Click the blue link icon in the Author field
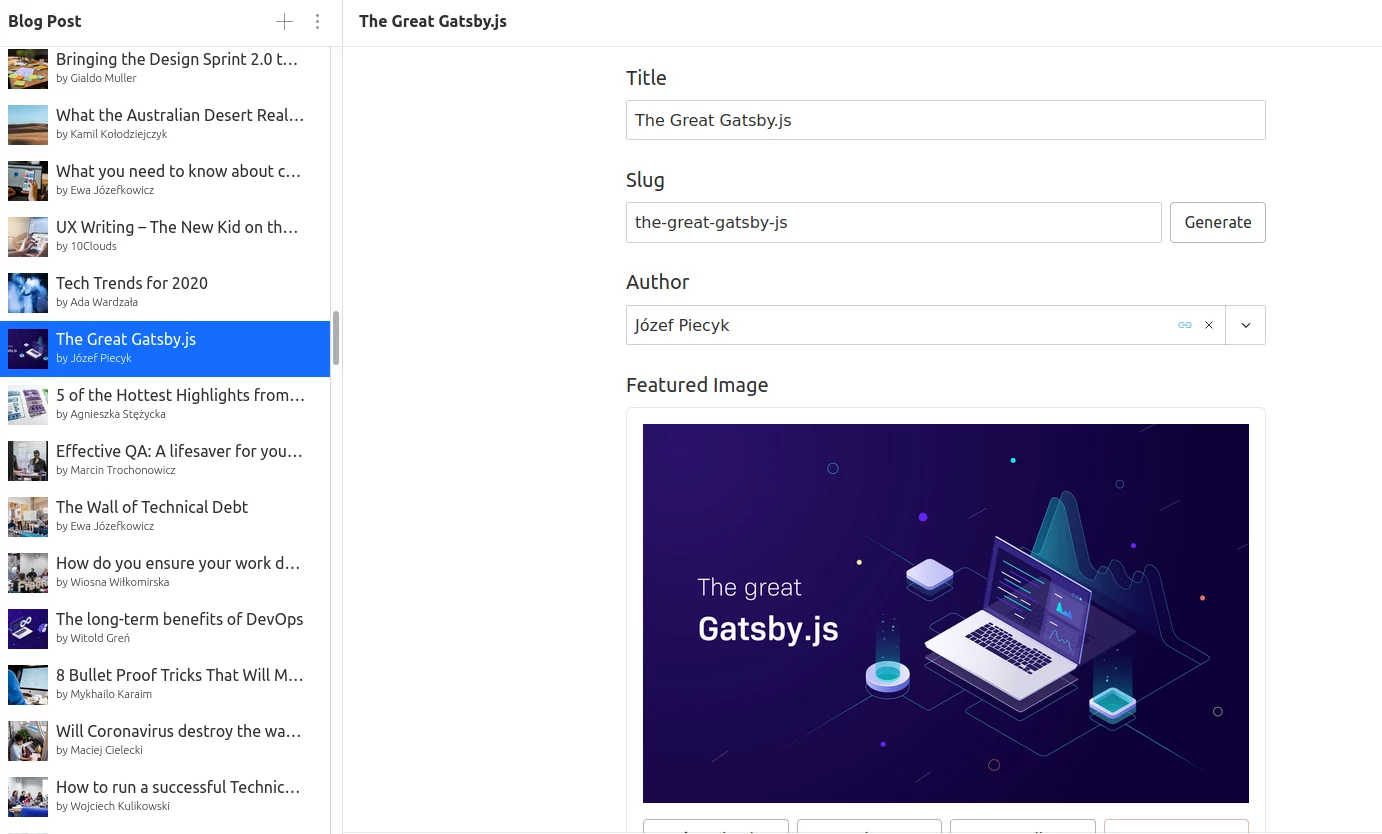1382x834 pixels. [1185, 325]
